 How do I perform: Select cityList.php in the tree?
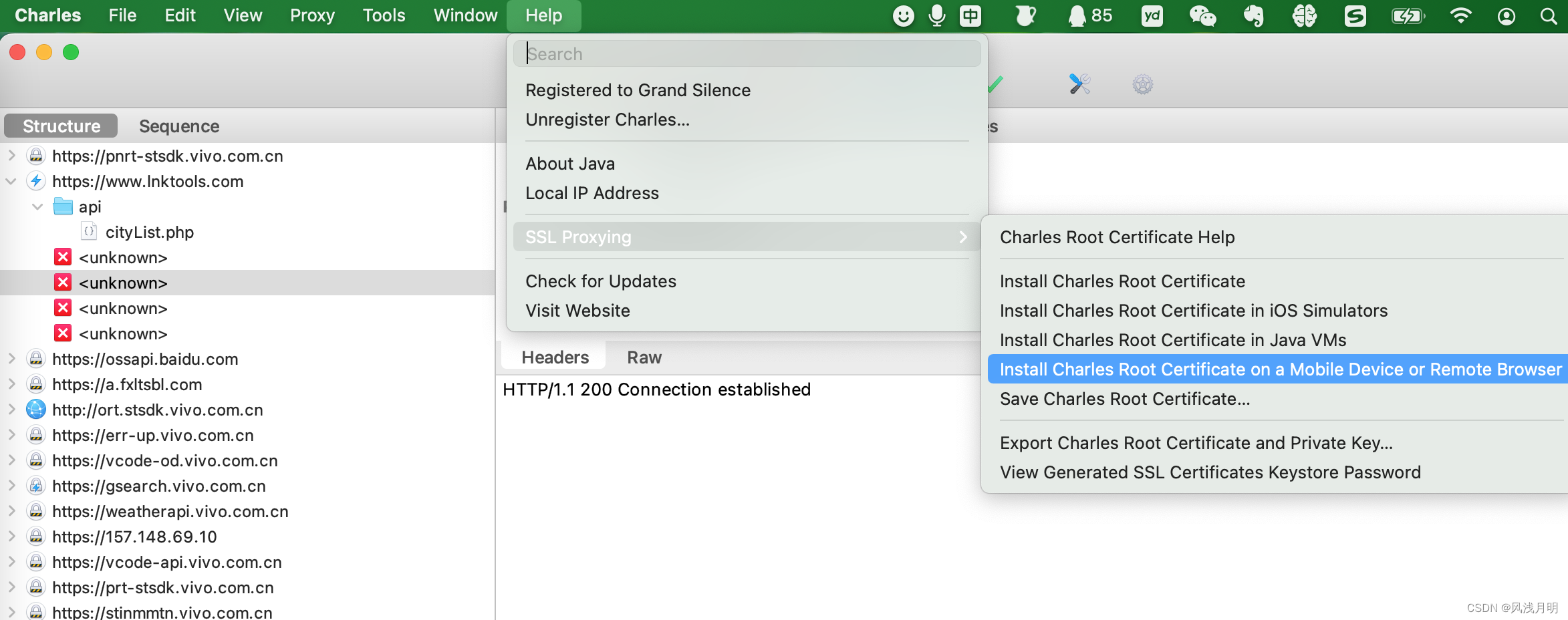(x=150, y=232)
